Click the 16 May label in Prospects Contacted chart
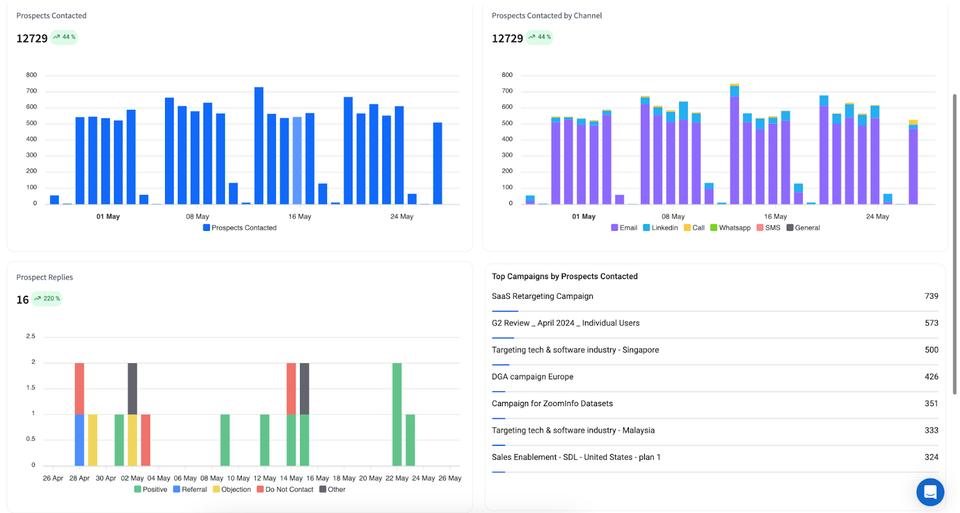The height and width of the screenshot is (513, 960). (300, 217)
